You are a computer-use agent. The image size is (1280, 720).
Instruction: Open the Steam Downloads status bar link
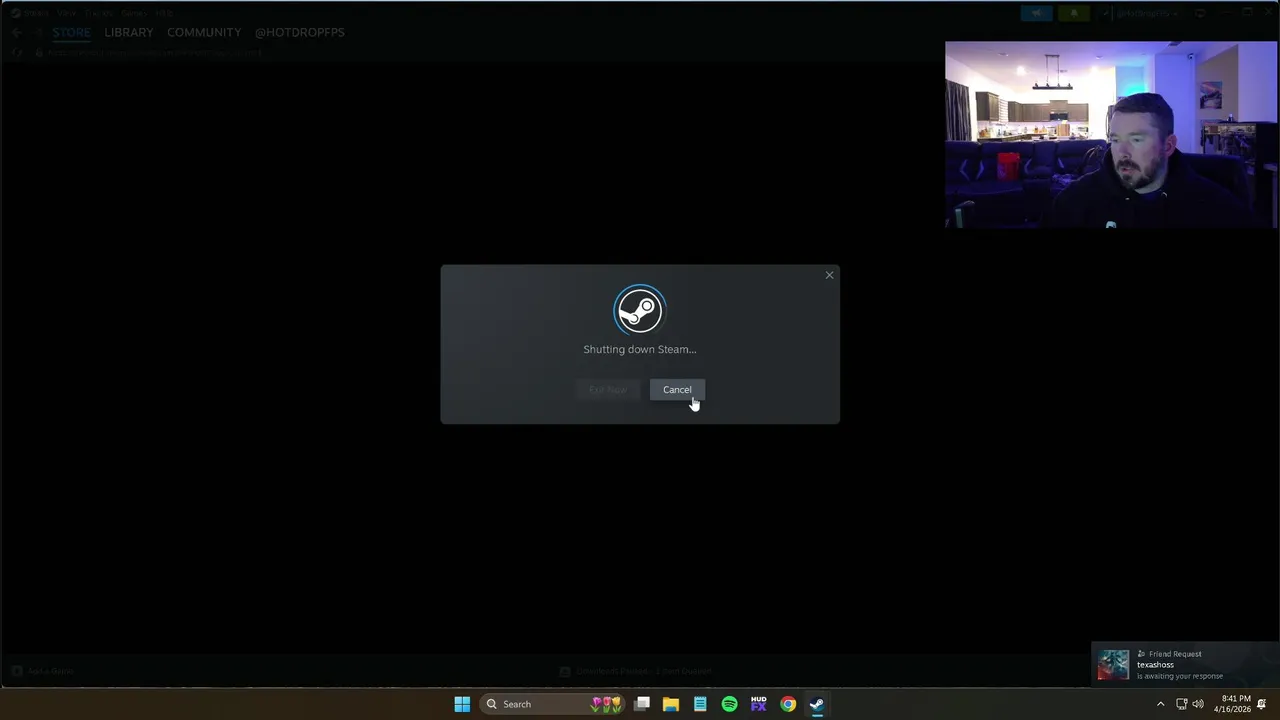coord(636,671)
